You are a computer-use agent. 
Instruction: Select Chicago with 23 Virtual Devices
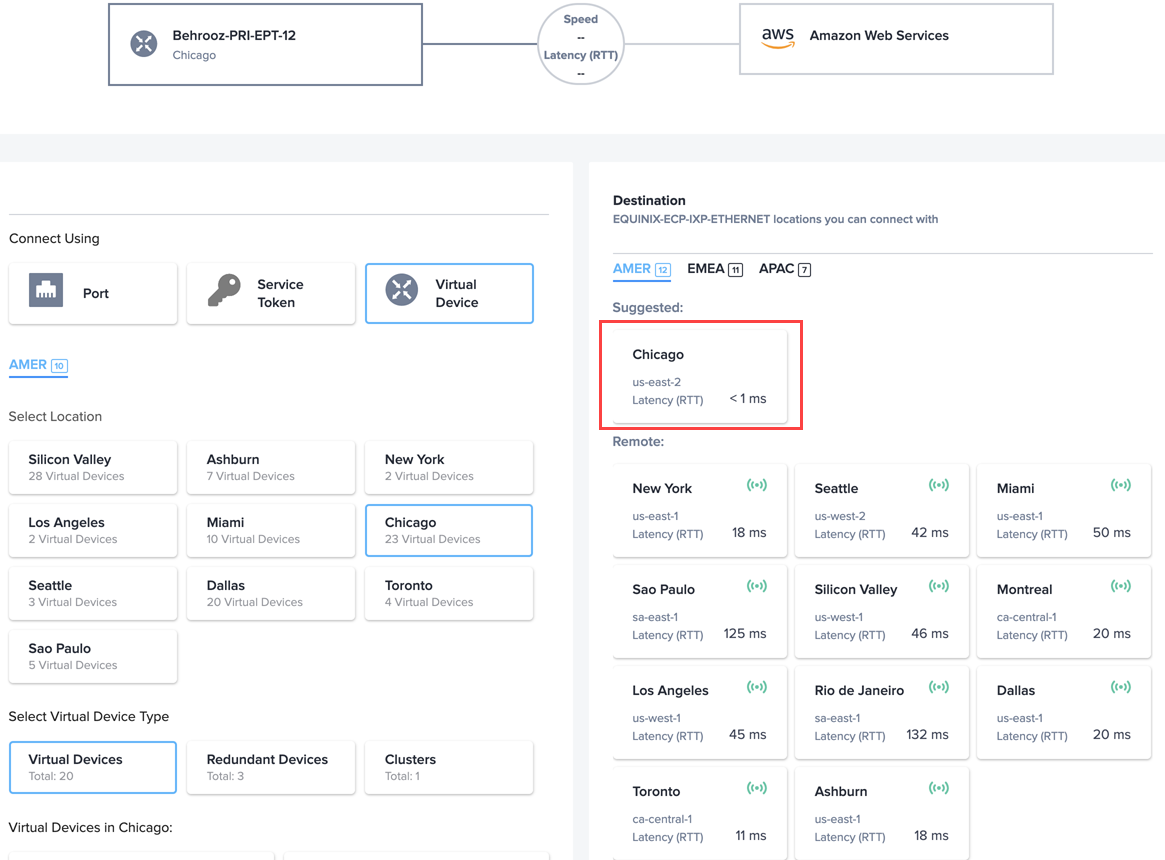[x=450, y=531]
